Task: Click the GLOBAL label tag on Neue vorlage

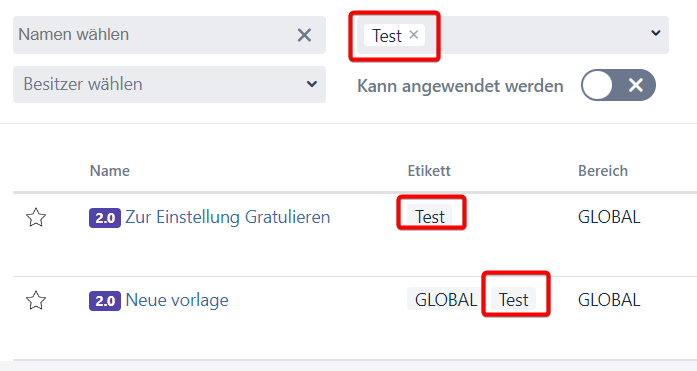Action: click(446, 299)
